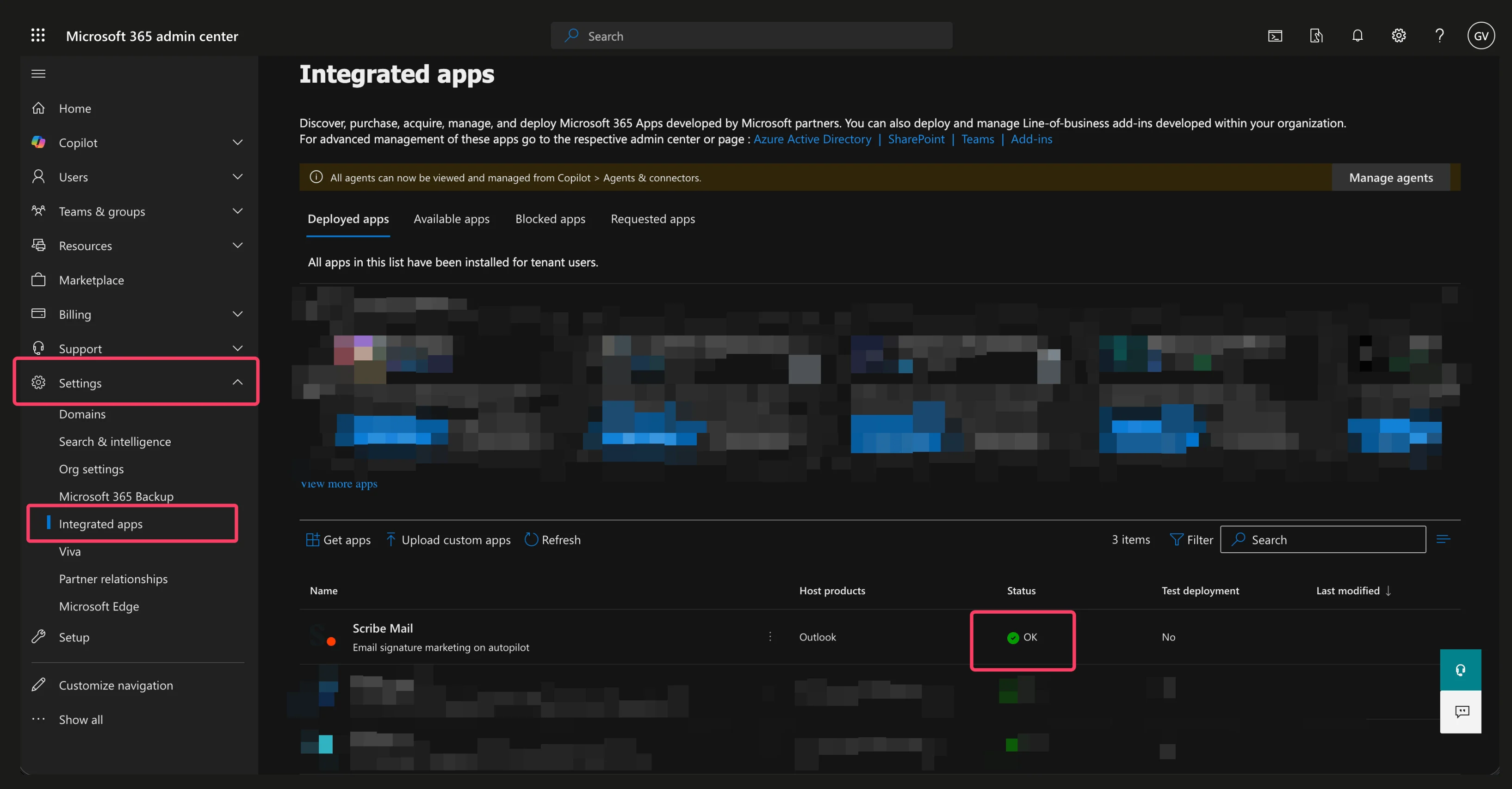Click Upload custom apps
Viewport: 1512px width, 789px height.
coord(448,540)
